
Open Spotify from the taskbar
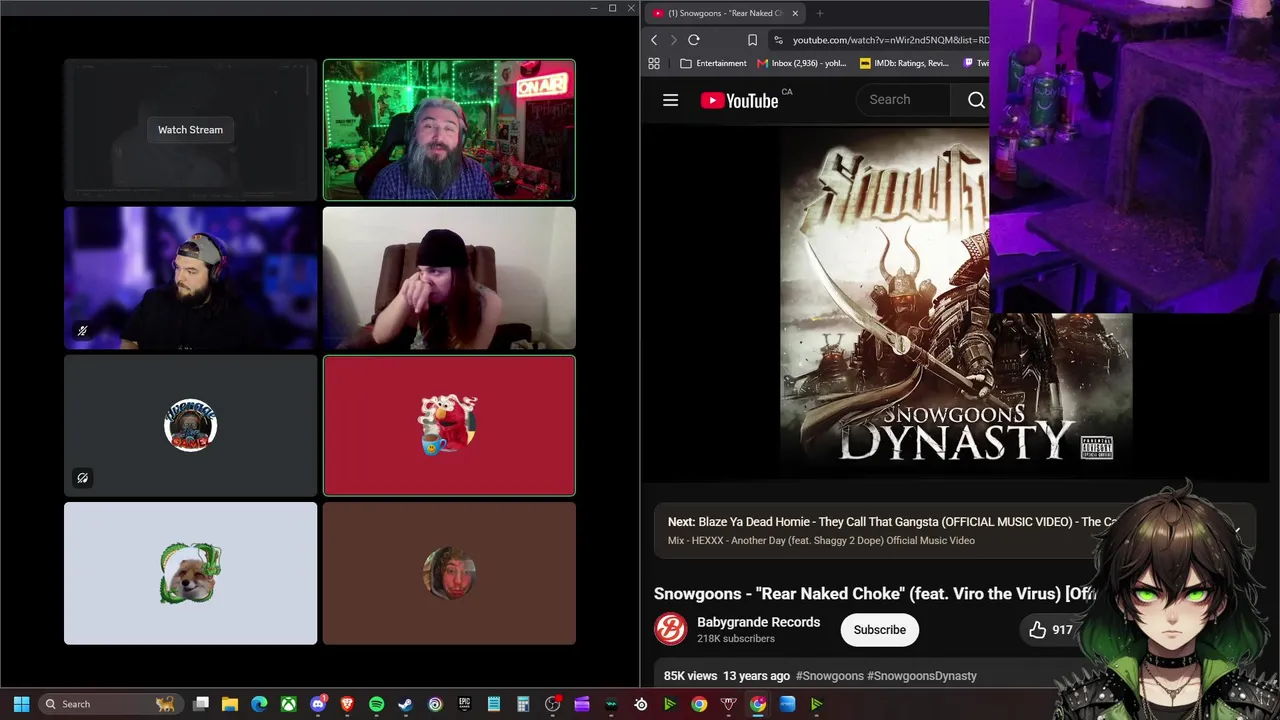[376, 704]
